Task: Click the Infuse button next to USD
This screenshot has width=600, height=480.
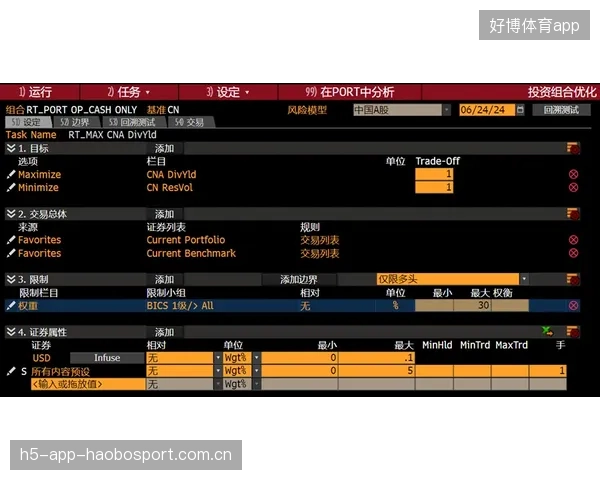Action: click(x=107, y=358)
